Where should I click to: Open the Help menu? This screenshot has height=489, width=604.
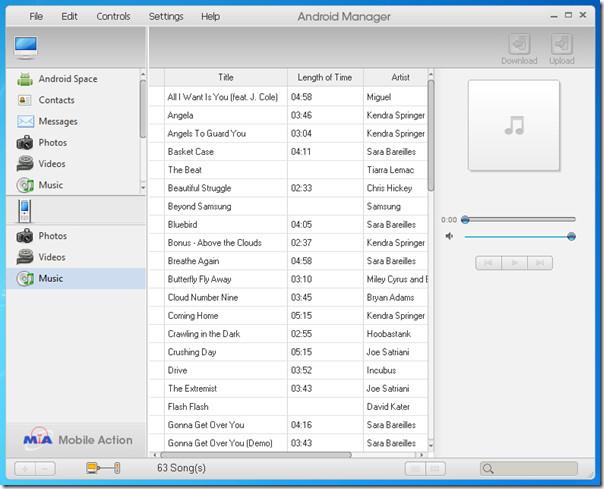point(210,17)
